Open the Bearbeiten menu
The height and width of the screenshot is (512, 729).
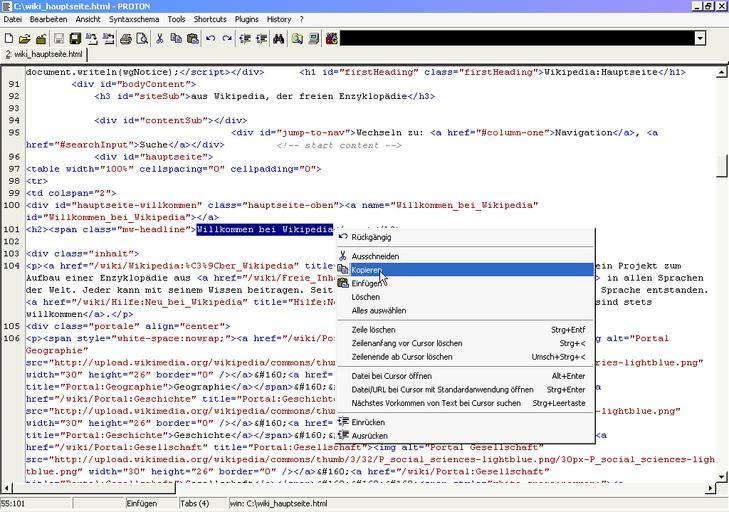coord(48,20)
